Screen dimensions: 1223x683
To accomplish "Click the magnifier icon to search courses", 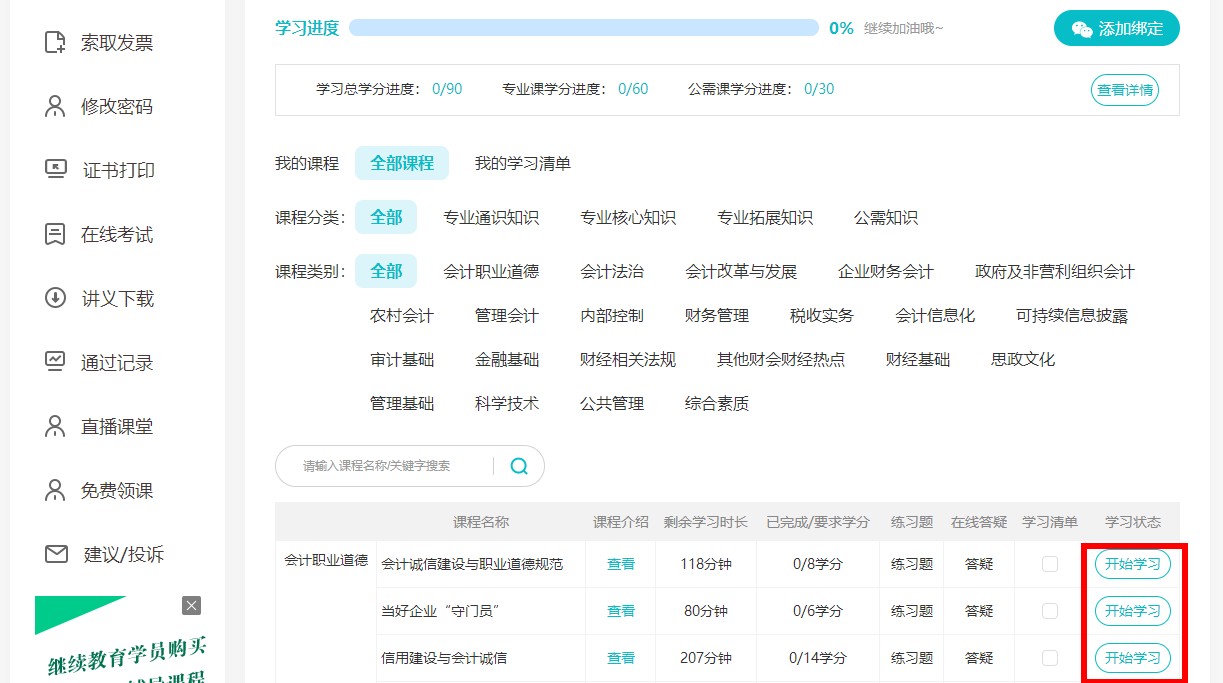I will [x=517, y=466].
